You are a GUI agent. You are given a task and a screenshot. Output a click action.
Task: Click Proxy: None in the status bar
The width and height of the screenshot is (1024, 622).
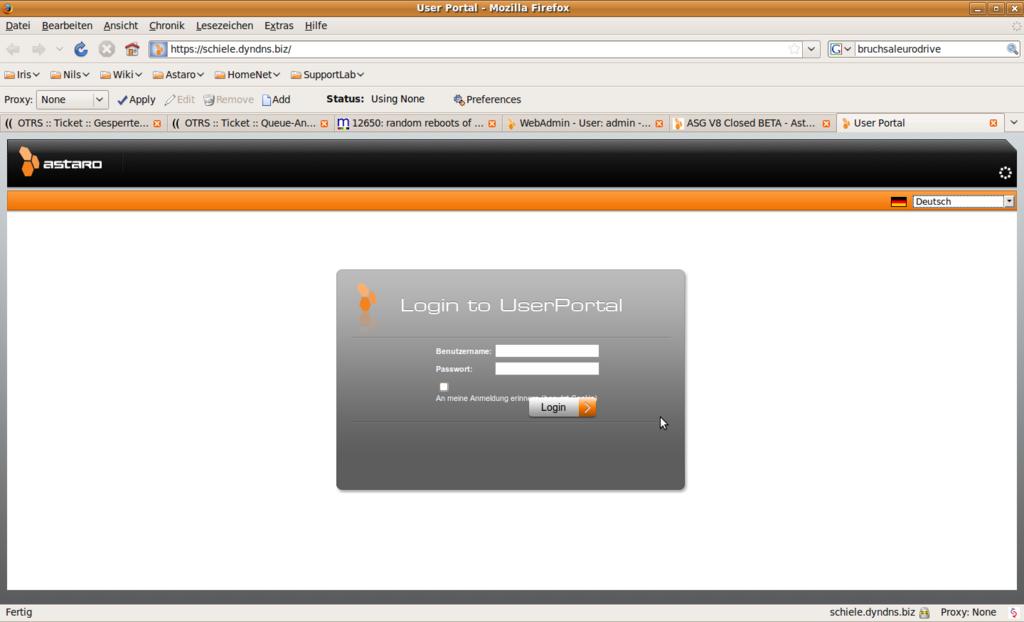tap(968, 612)
